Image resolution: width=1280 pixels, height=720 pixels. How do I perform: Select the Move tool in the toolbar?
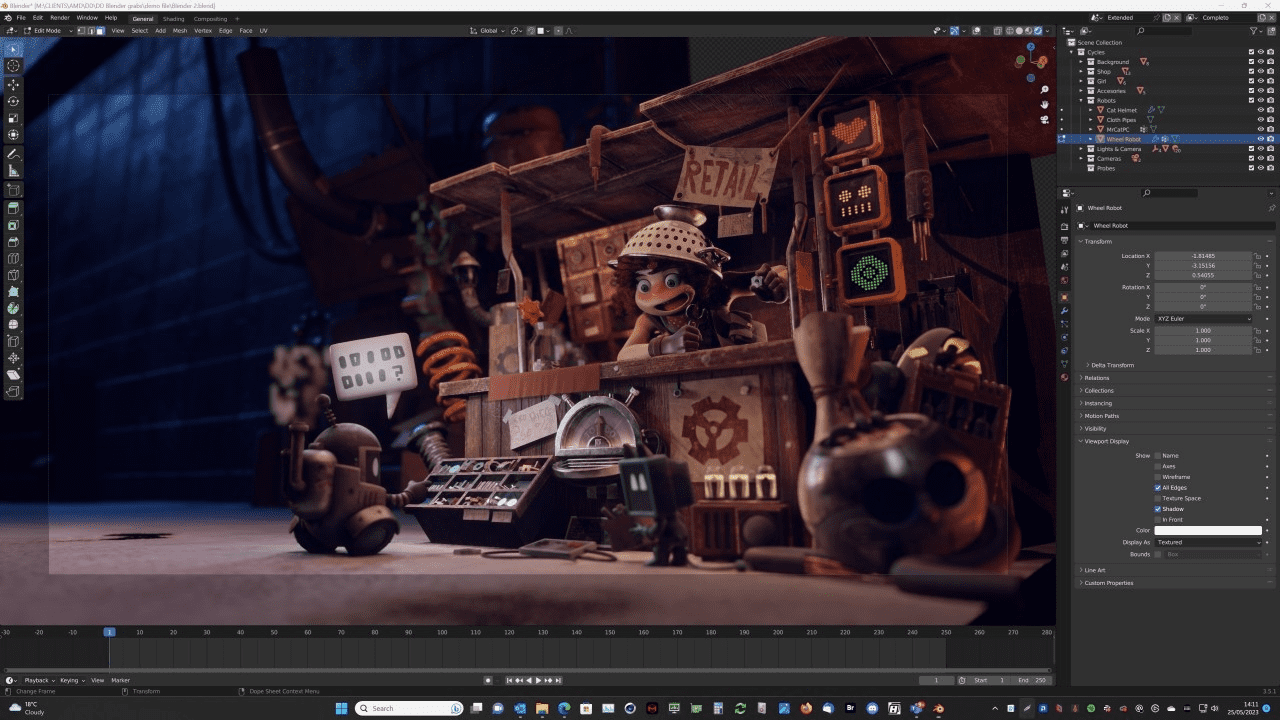tap(13, 85)
